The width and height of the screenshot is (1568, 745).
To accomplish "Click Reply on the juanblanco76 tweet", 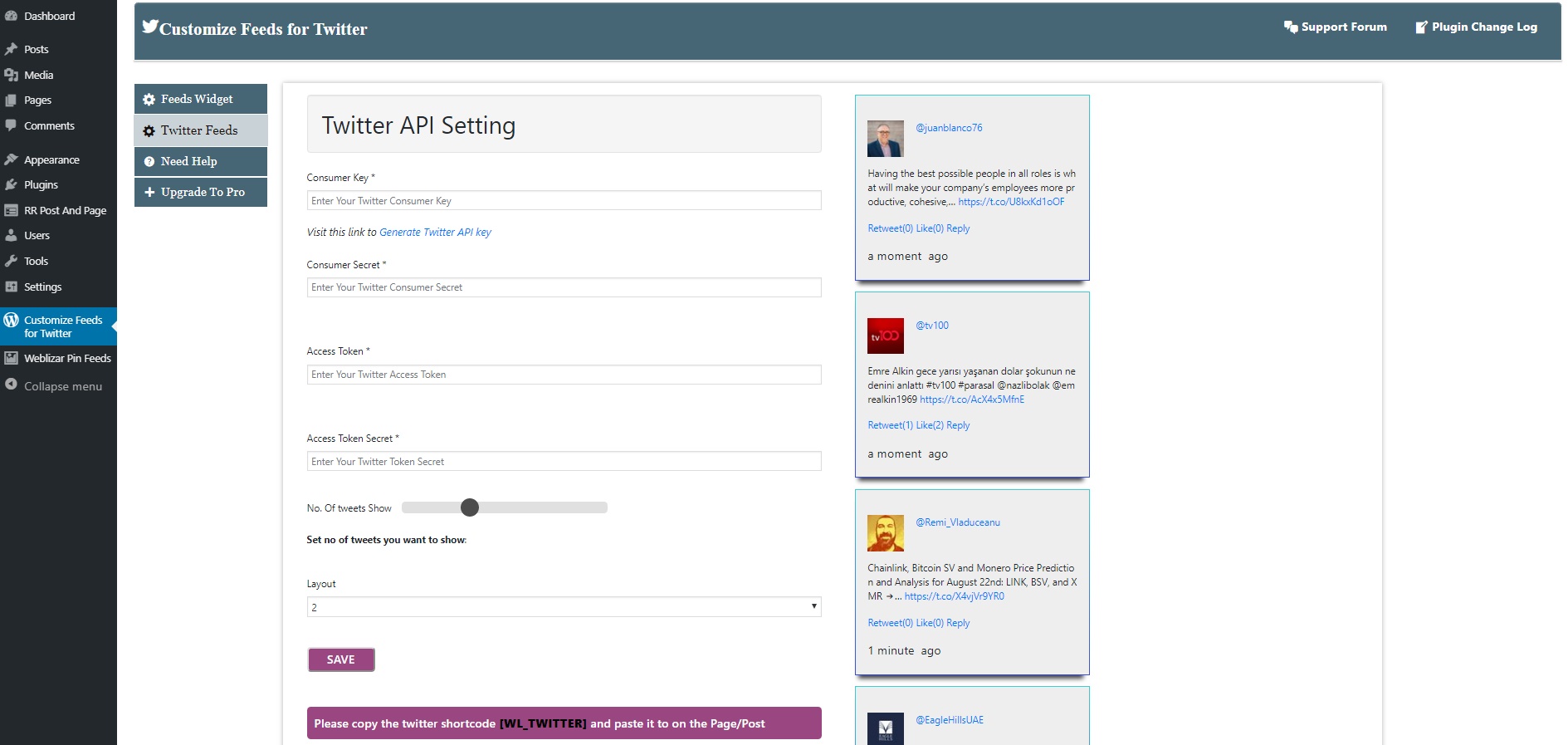I will [x=958, y=228].
